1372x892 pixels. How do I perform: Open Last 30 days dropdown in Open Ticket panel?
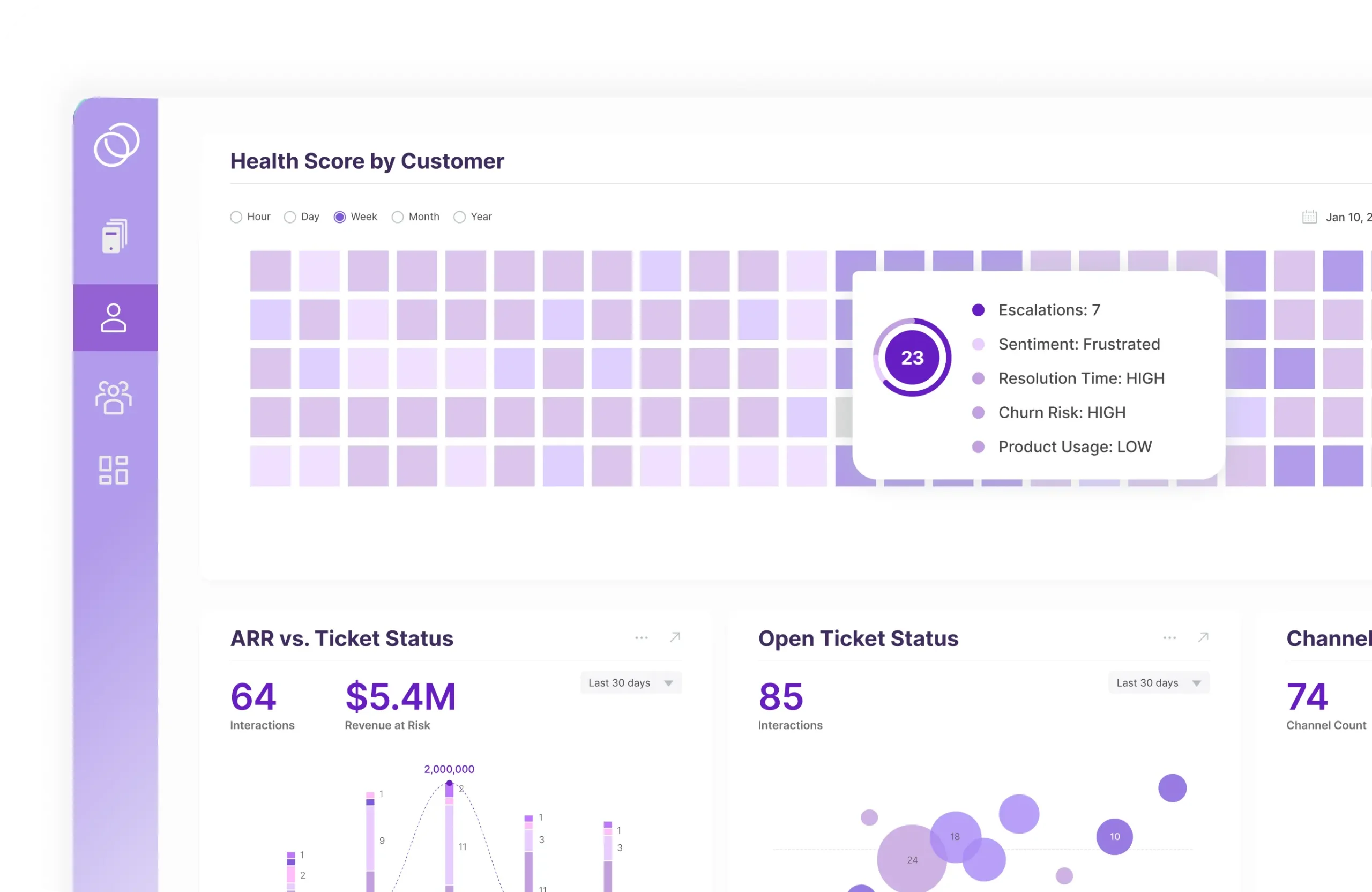pos(1159,683)
